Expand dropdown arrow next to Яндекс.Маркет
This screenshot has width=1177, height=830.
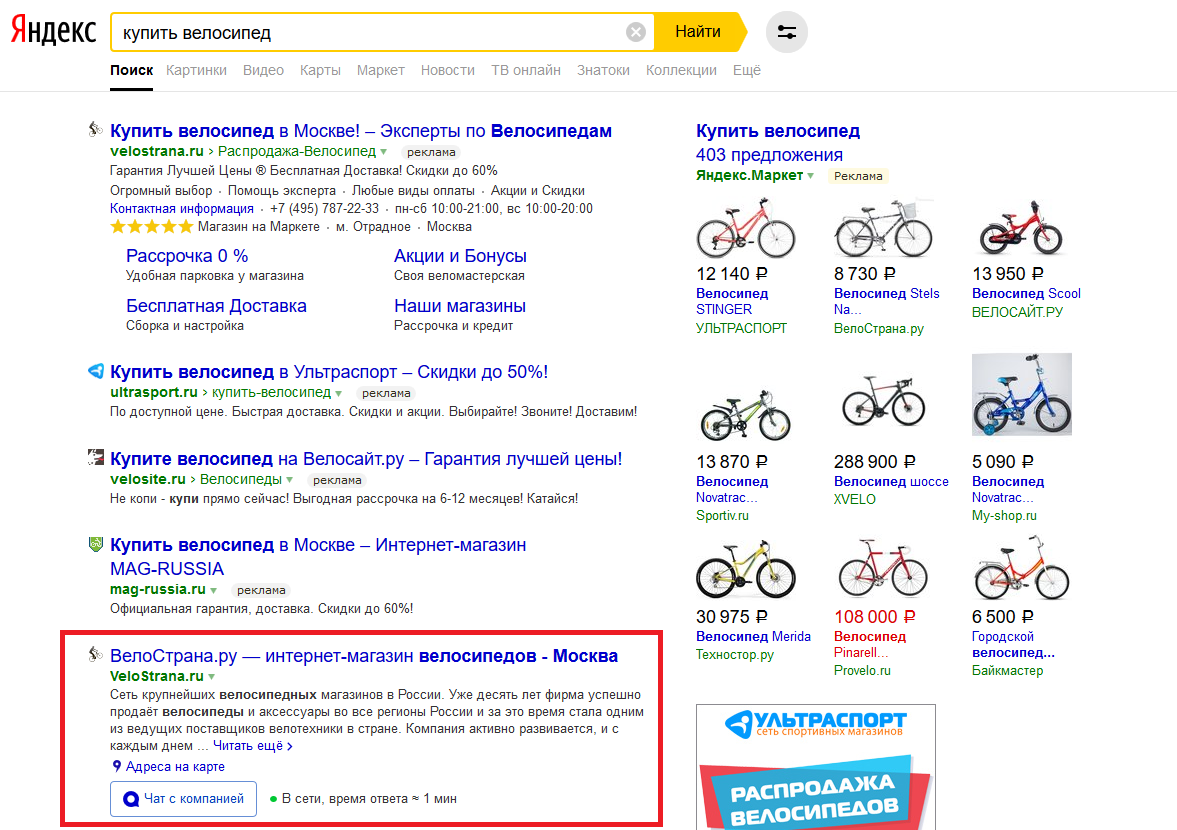click(811, 176)
